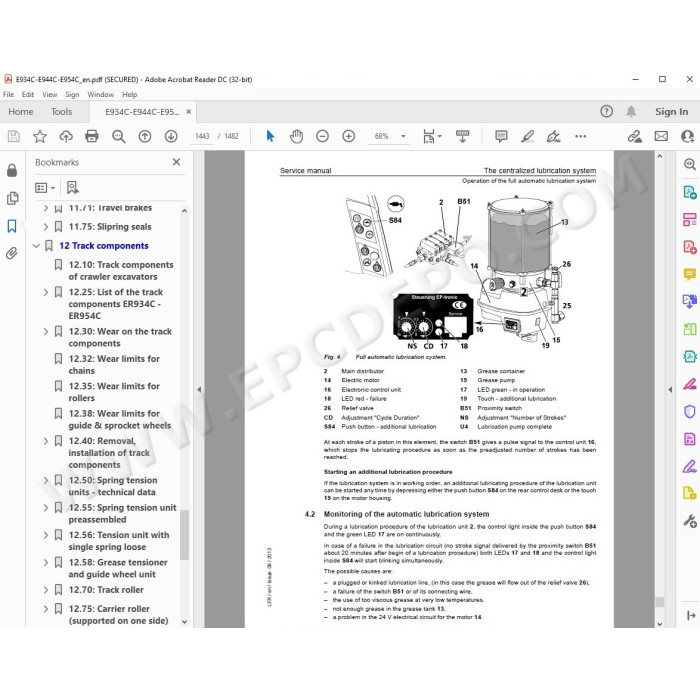Open the Find text magnifier
The image size is (700, 700).
pyautogui.click(x=118, y=136)
